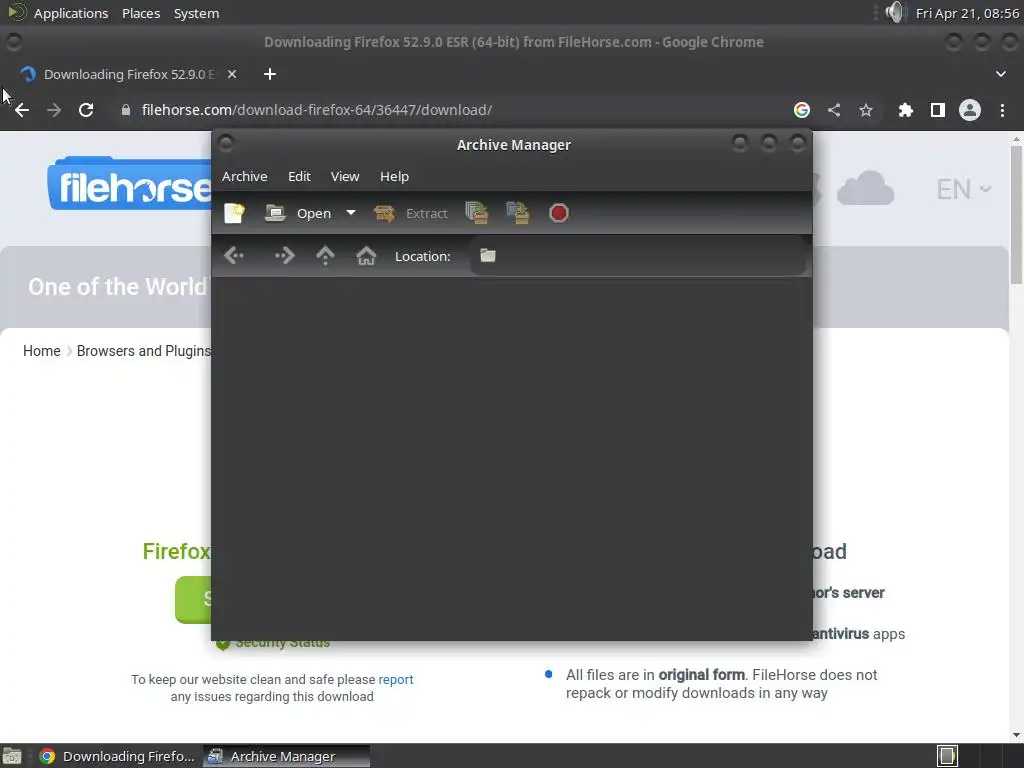1024x768 pixels.
Task: Click the Open archive button
Action: pos(298,214)
